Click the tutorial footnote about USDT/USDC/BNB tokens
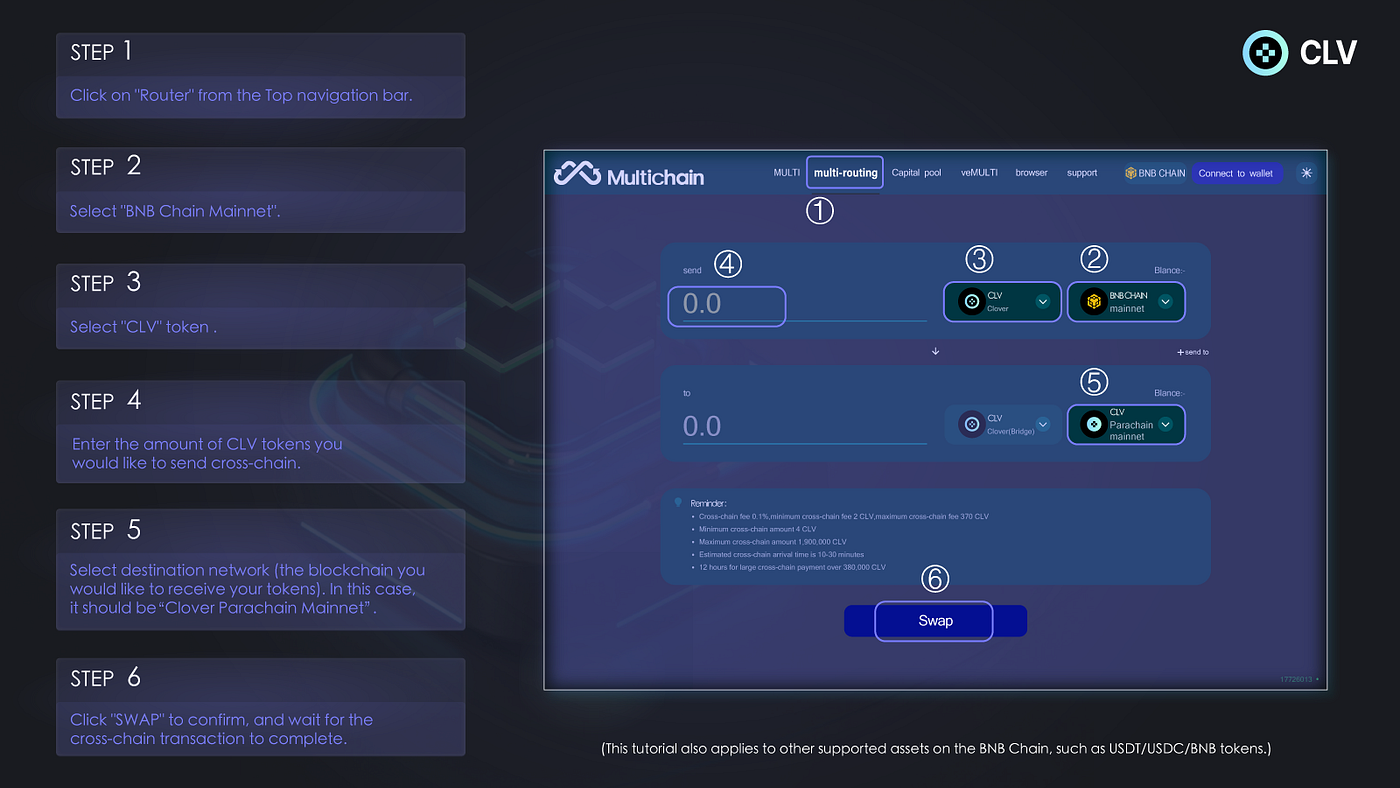The width and height of the screenshot is (1400, 788). point(936,749)
